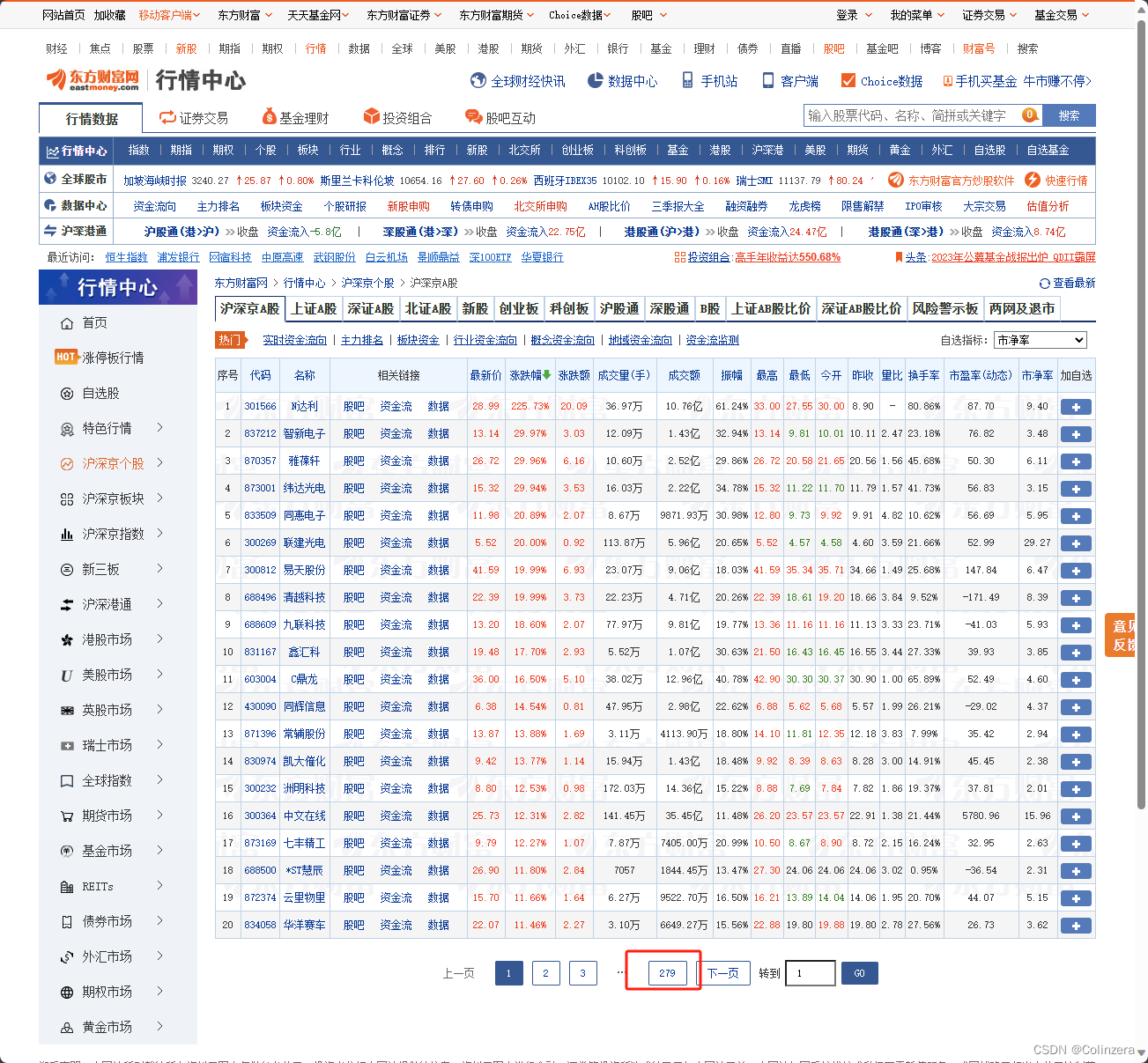
Task: Expand the 外汇市场 sidebar chevron
Action: pos(160,956)
